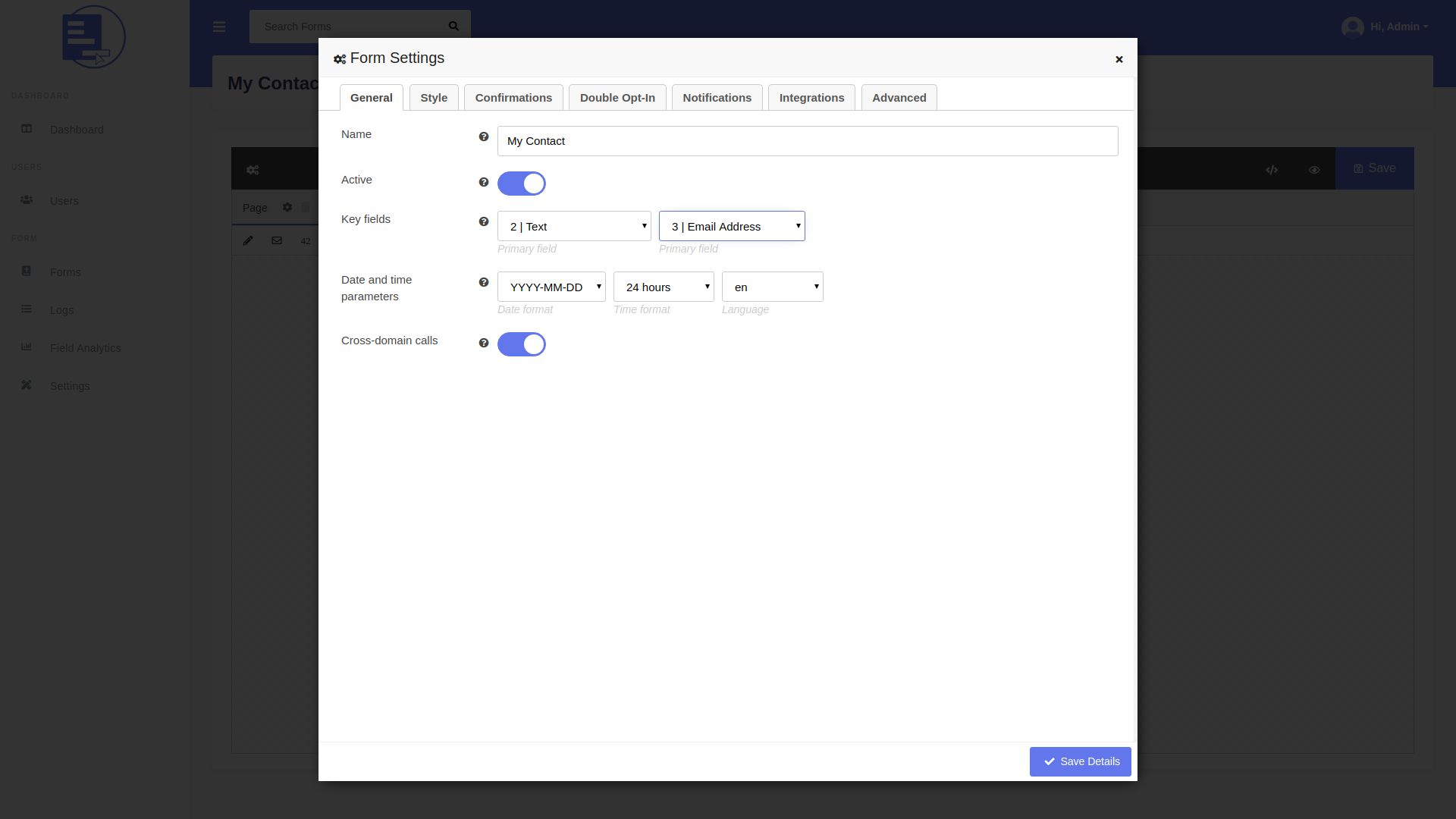Click the code embed icon in toolbar
This screenshot has width=1456, height=819.
click(x=1272, y=170)
